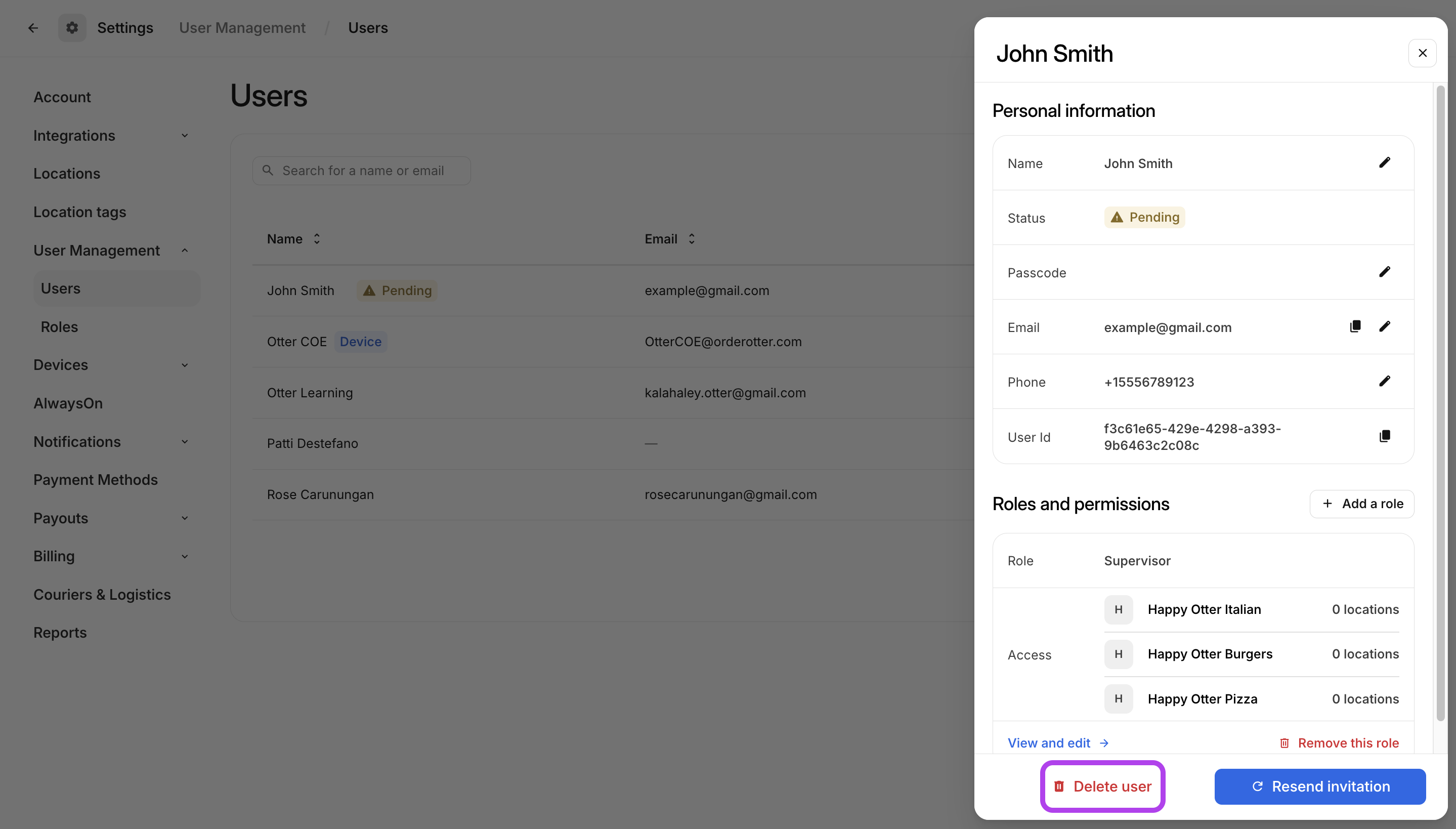
Task: Expand the Devices menu chevron
Action: [184, 365]
